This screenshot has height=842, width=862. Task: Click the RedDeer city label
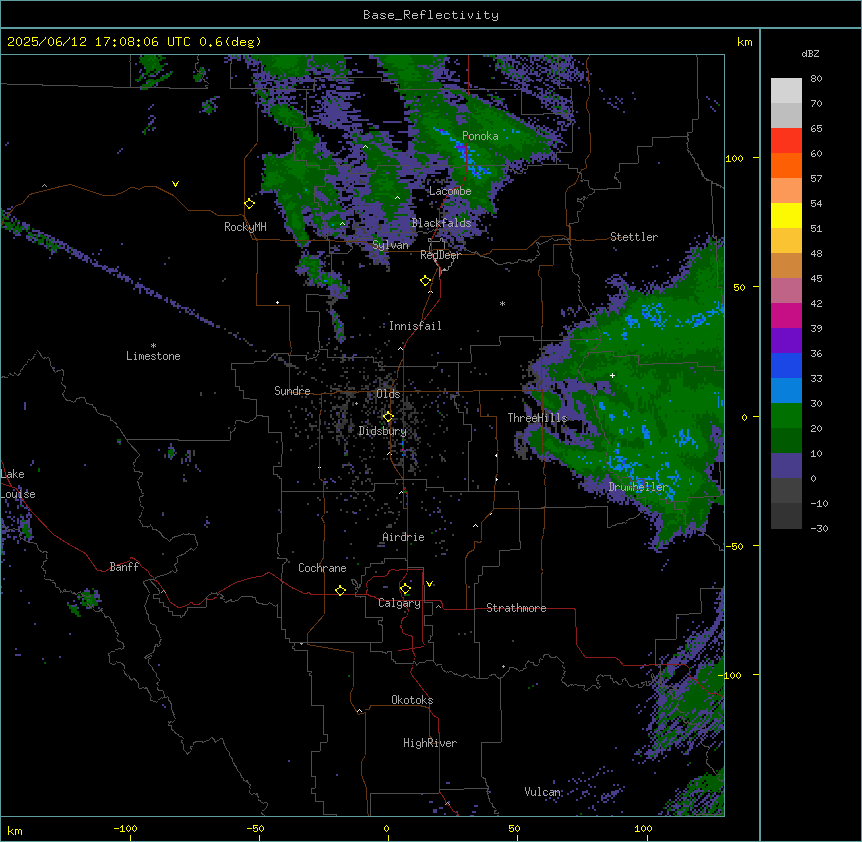point(440,255)
